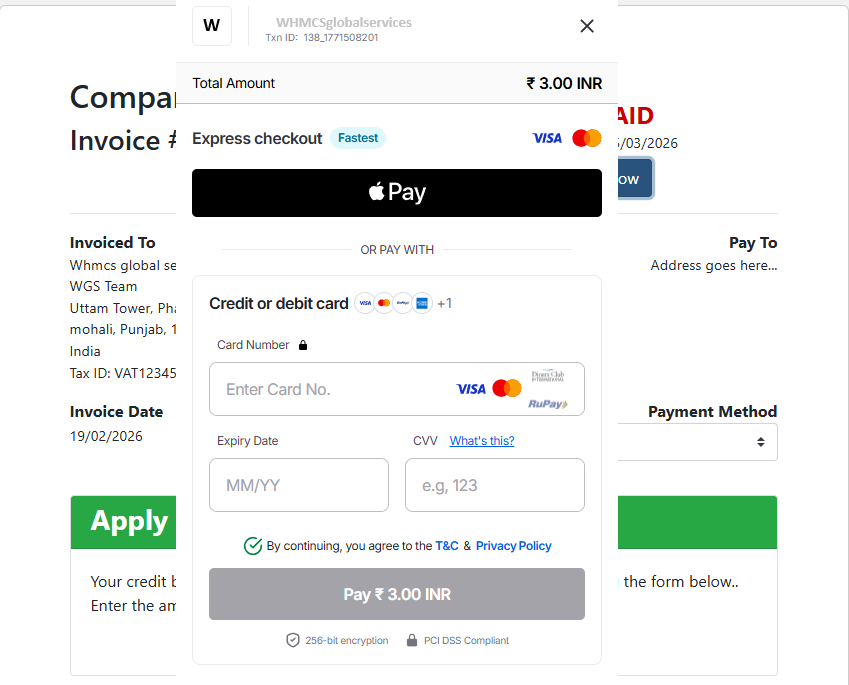
Task: Click the padlock icon beside PCI DSS Compliant
Action: [411, 640]
